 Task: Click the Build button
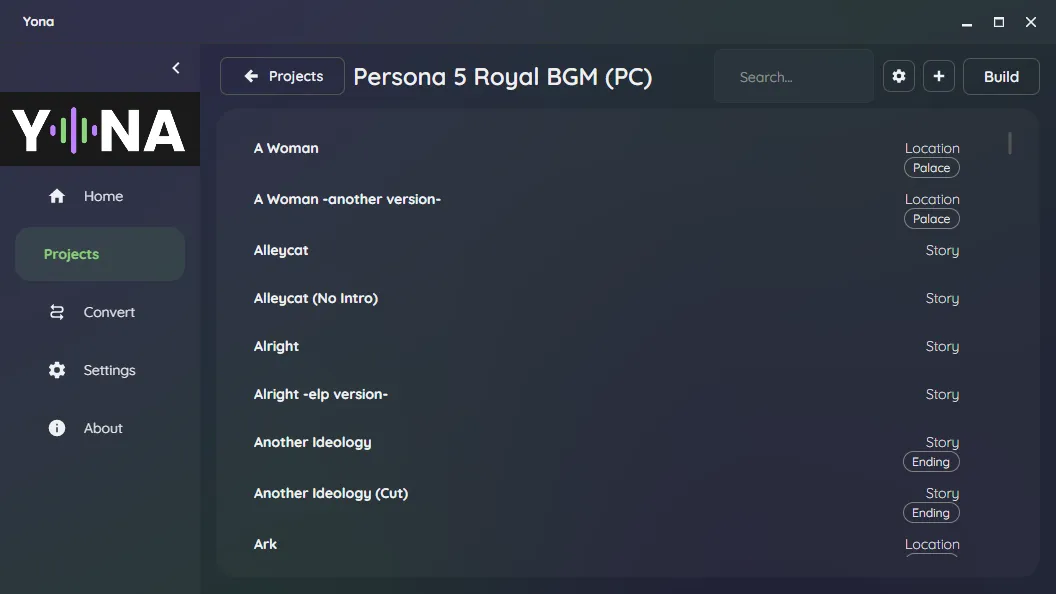[1001, 76]
